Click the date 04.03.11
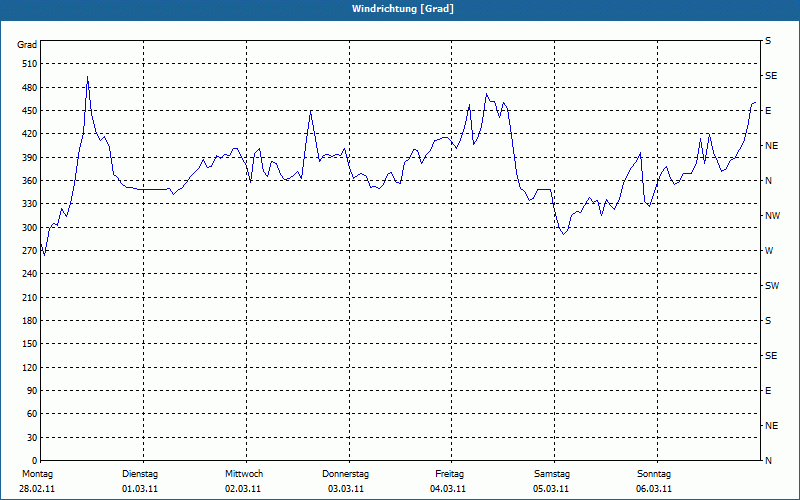Viewport: 800px width, 500px height. [x=448, y=489]
